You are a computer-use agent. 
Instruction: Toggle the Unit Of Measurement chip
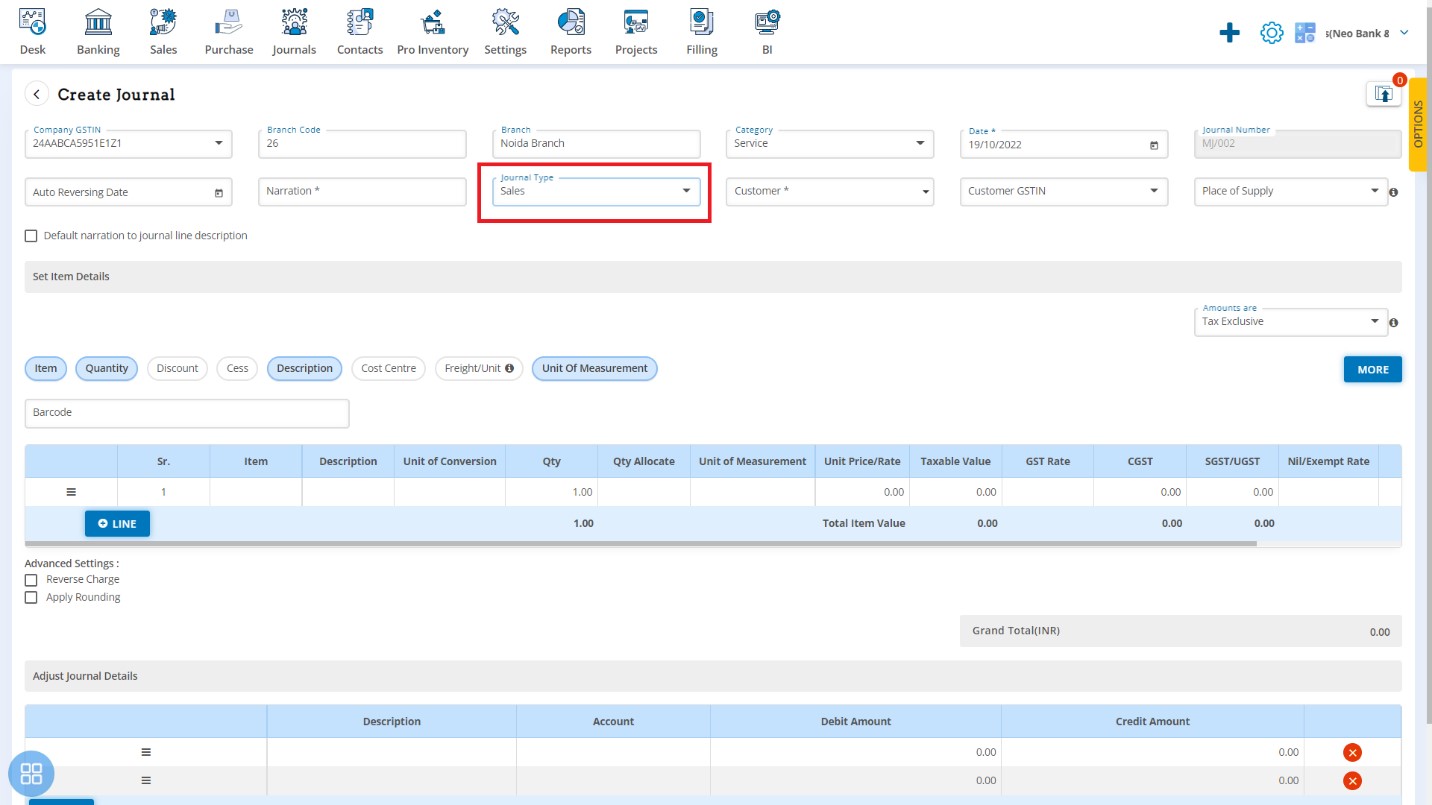pos(595,368)
